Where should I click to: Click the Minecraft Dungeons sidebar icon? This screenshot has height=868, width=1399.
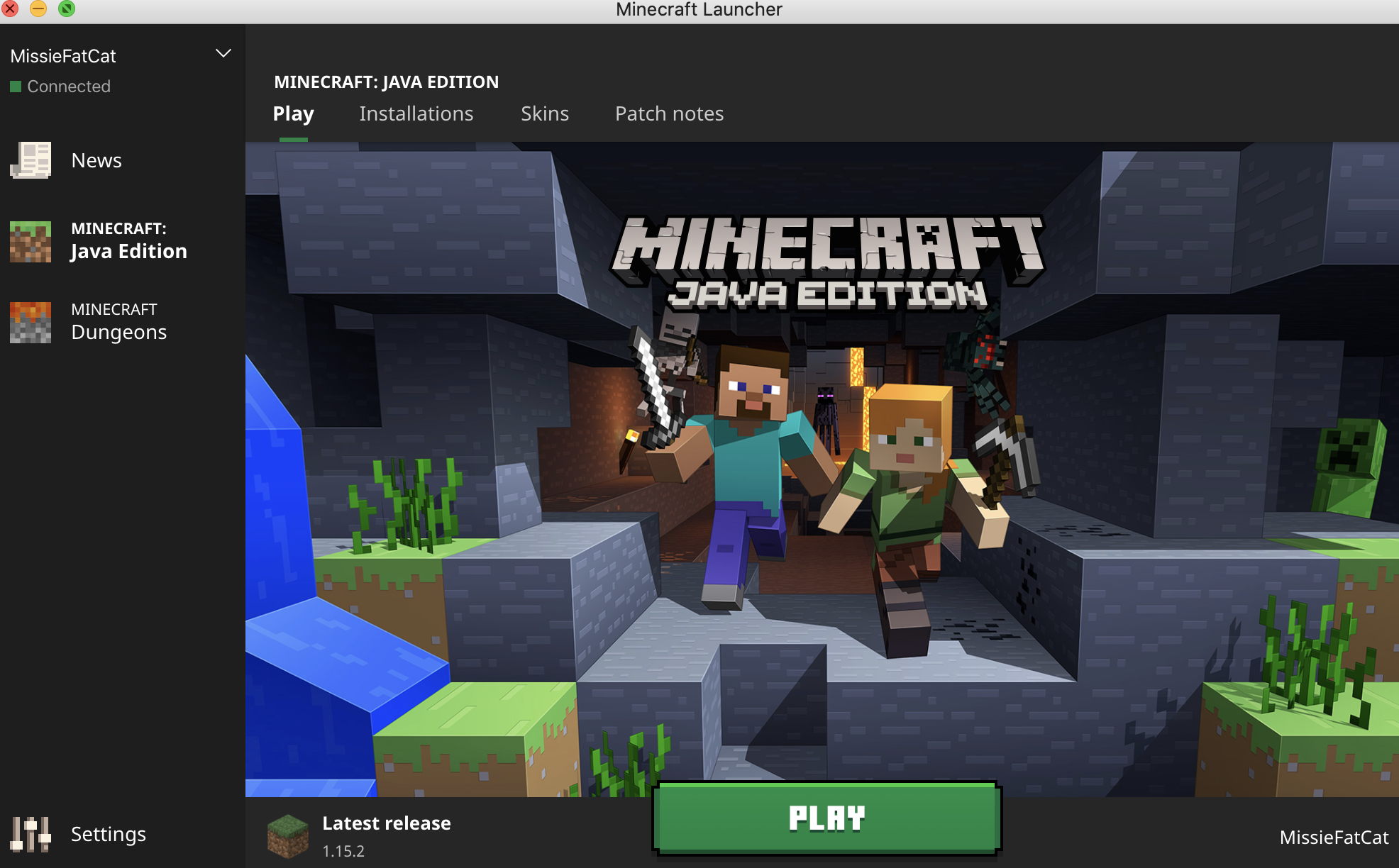31,322
